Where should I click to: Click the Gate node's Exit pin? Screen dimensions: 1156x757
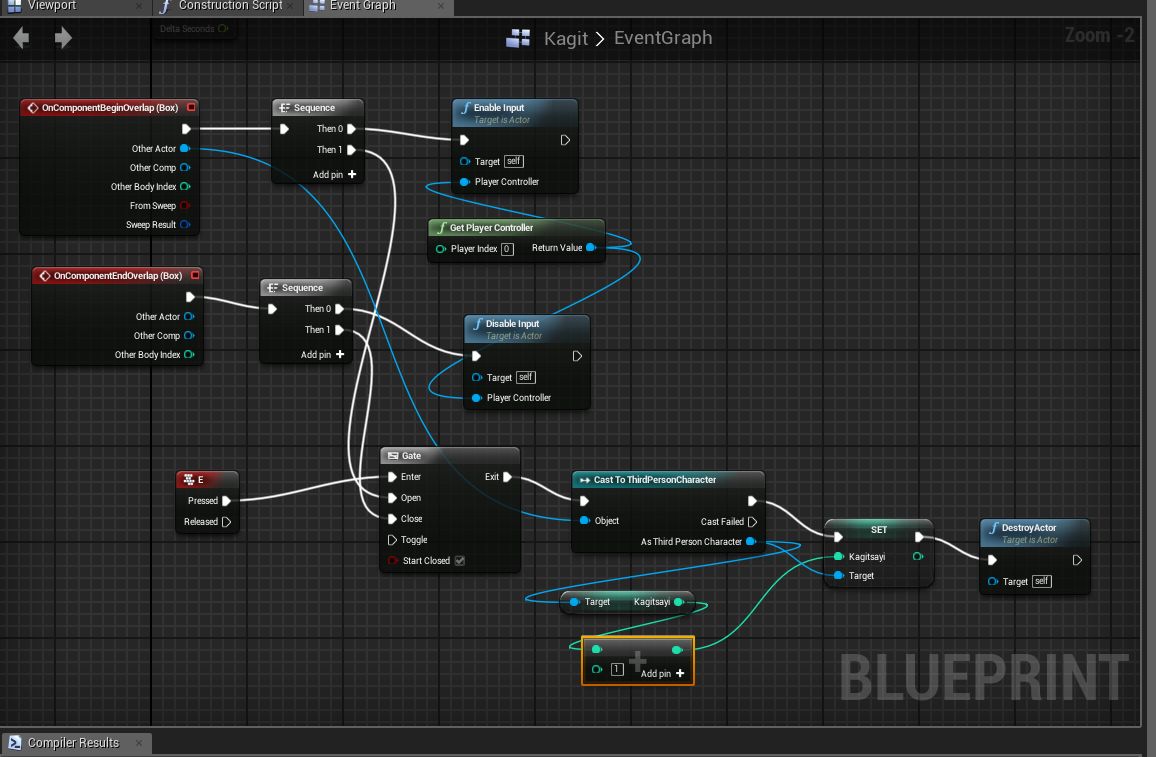click(507, 477)
